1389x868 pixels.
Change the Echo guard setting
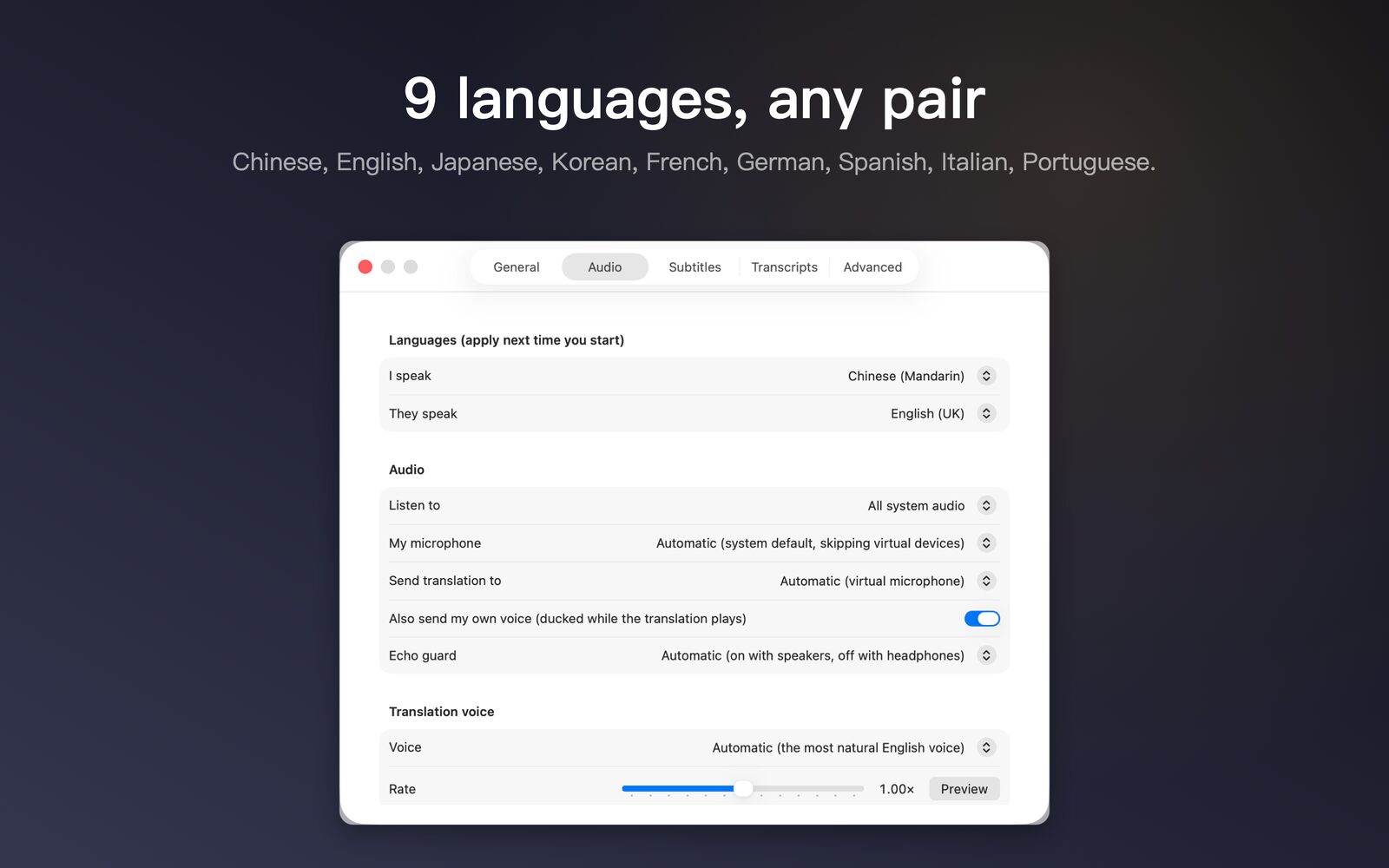[986, 655]
